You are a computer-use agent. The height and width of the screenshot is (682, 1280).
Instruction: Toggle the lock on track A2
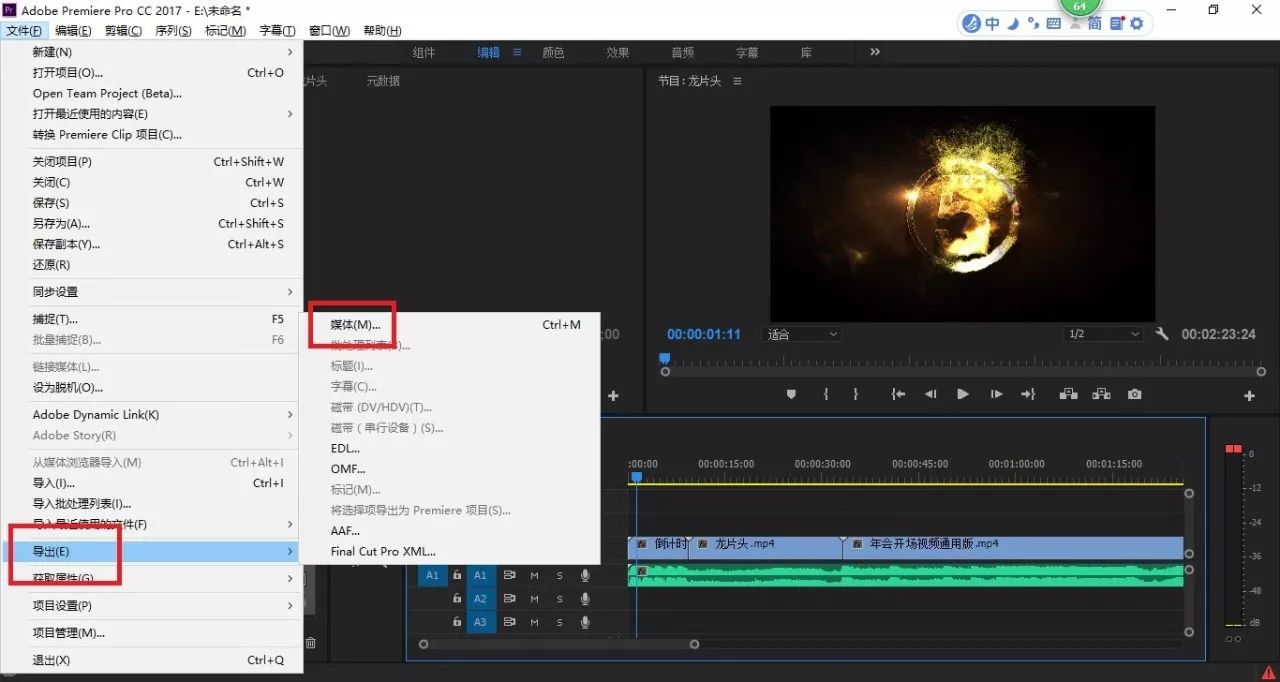click(x=457, y=599)
